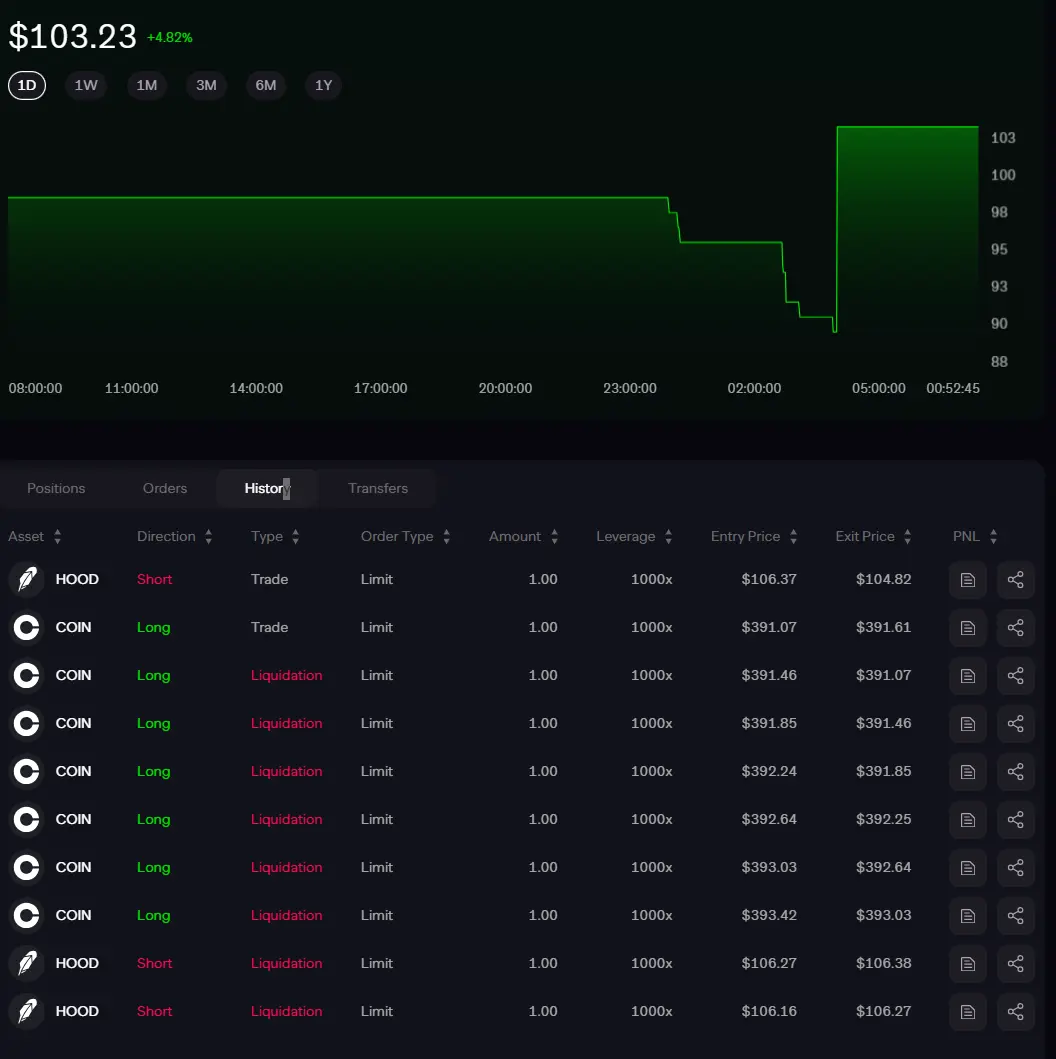Image resolution: width=1056 pixels, height=1059 pixels.
Task: Sort history by Amount column
Action: [524, 536]
